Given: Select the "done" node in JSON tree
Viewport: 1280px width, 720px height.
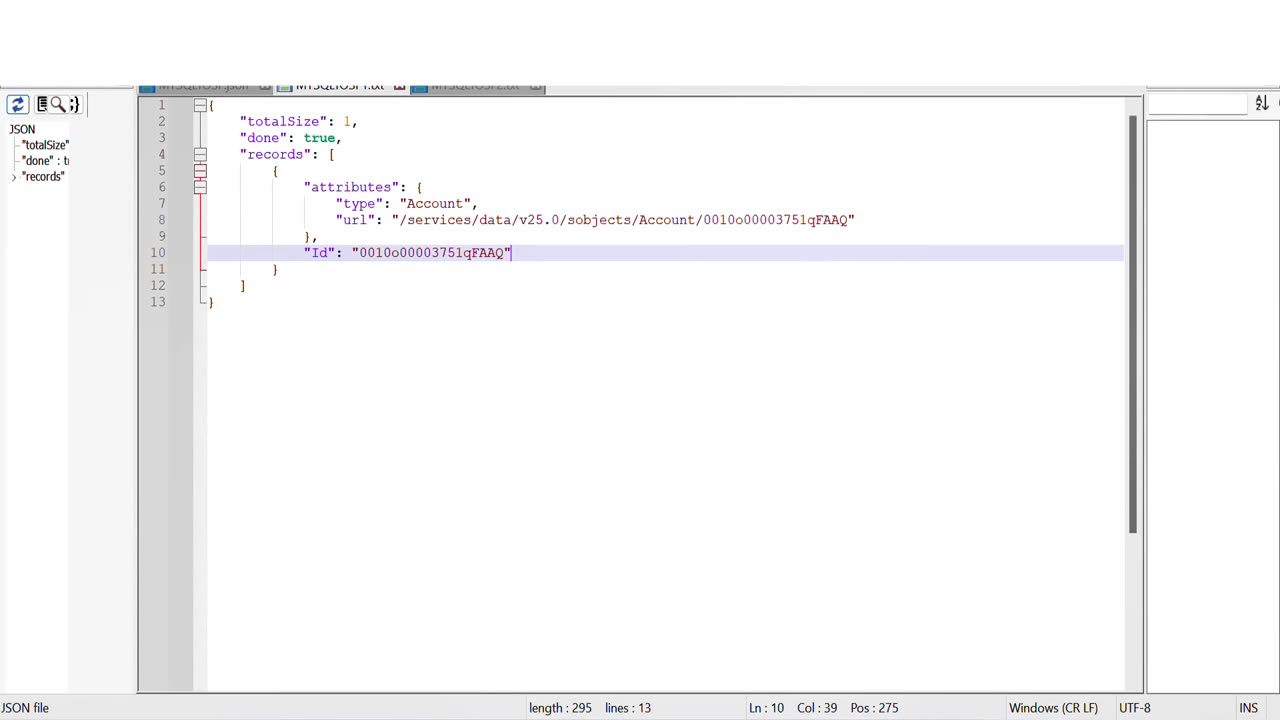Looking at the screenshot, I should pos(45,161).
